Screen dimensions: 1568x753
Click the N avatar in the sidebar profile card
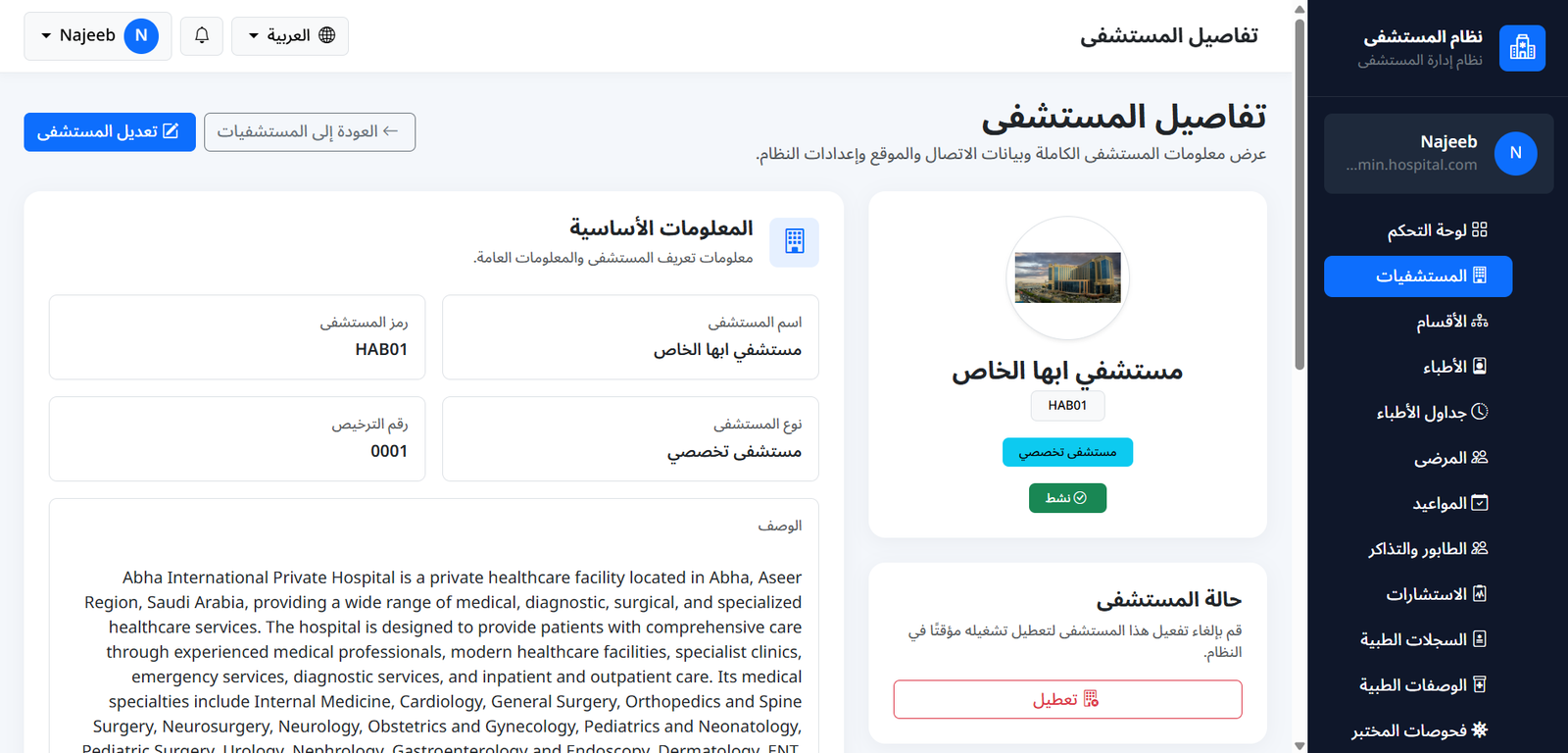pos(1516,153)
